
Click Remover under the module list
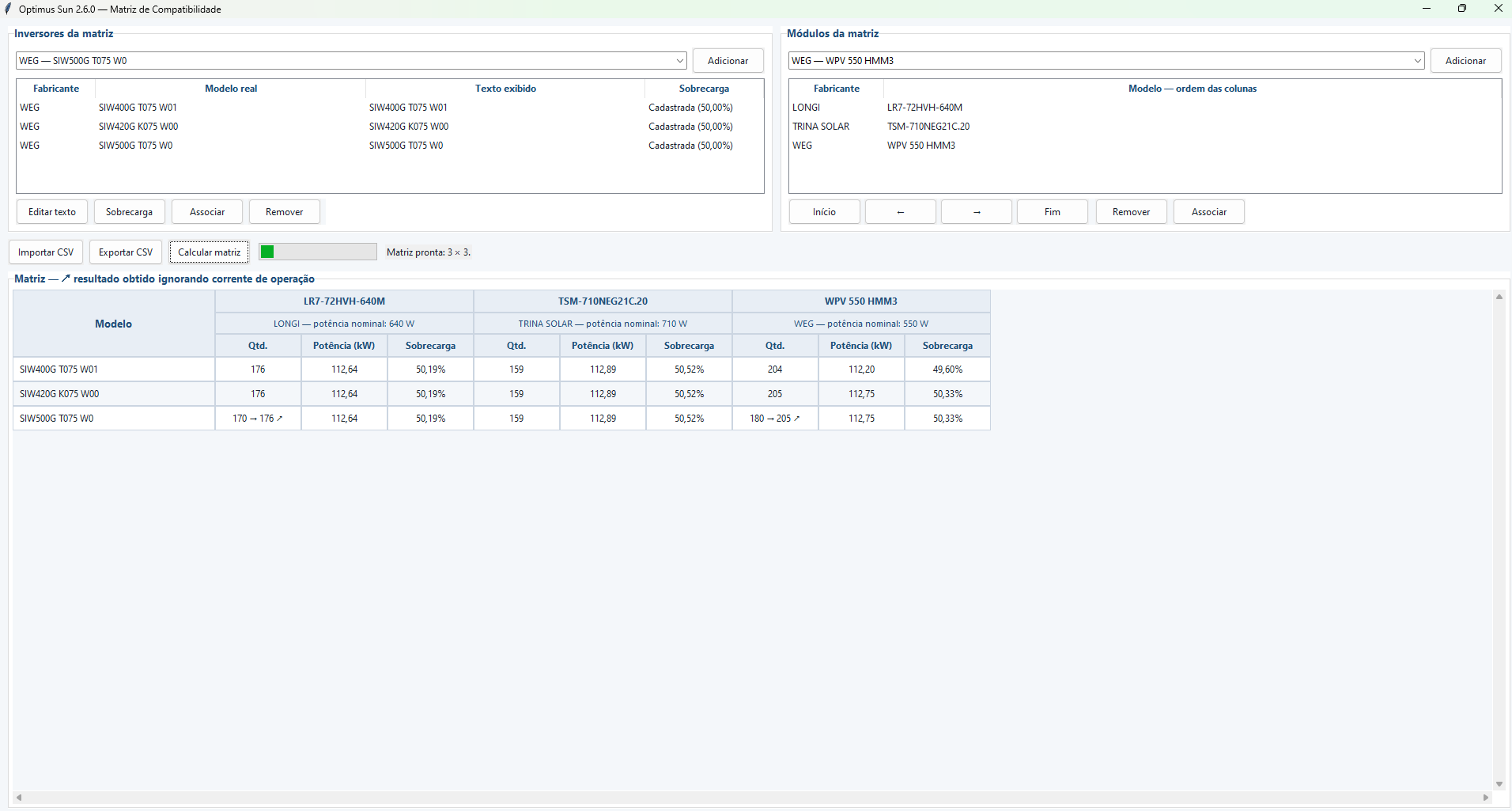tap(1131, 212)
